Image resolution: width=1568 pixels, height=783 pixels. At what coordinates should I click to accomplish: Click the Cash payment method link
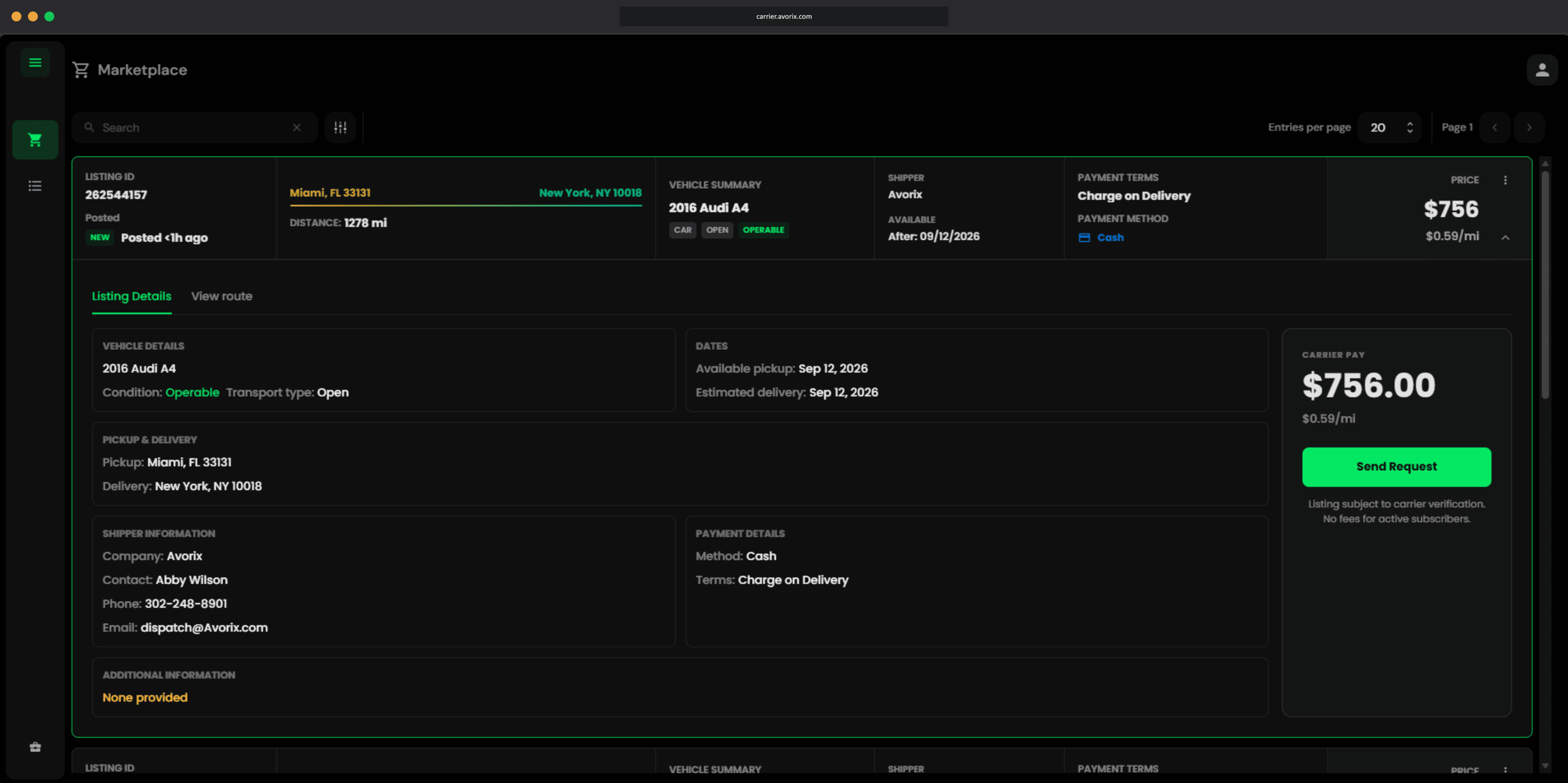(x=1110, y=237)
